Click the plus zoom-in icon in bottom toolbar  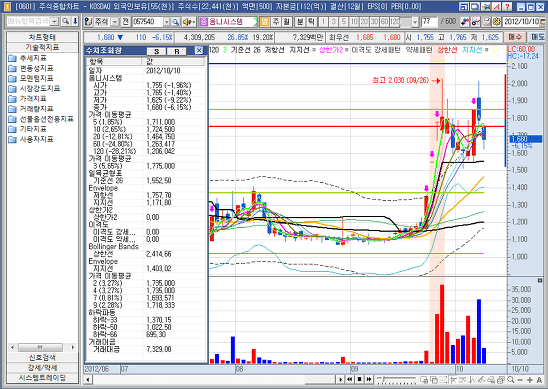(530, 380)
